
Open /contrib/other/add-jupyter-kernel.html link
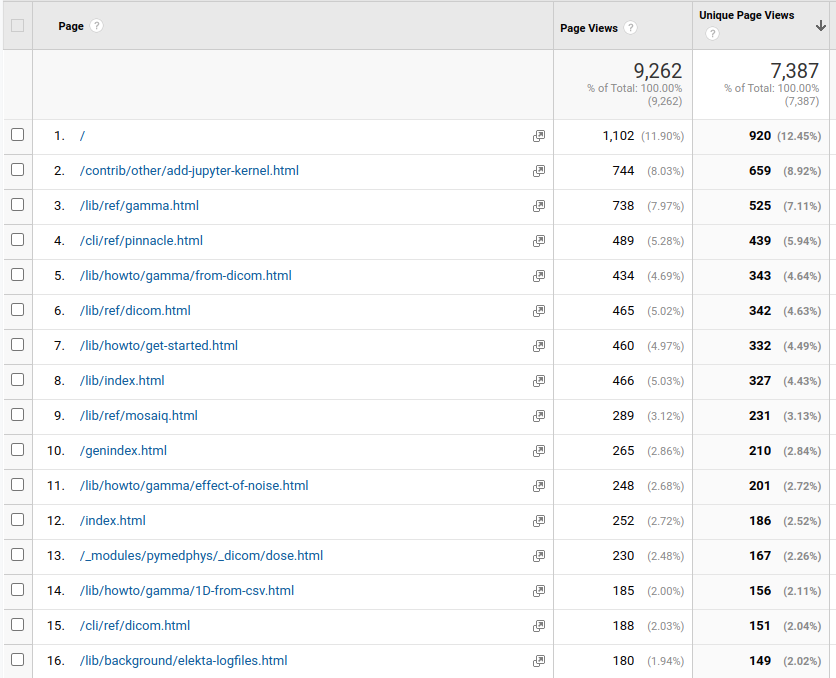[x=189, y=171]
